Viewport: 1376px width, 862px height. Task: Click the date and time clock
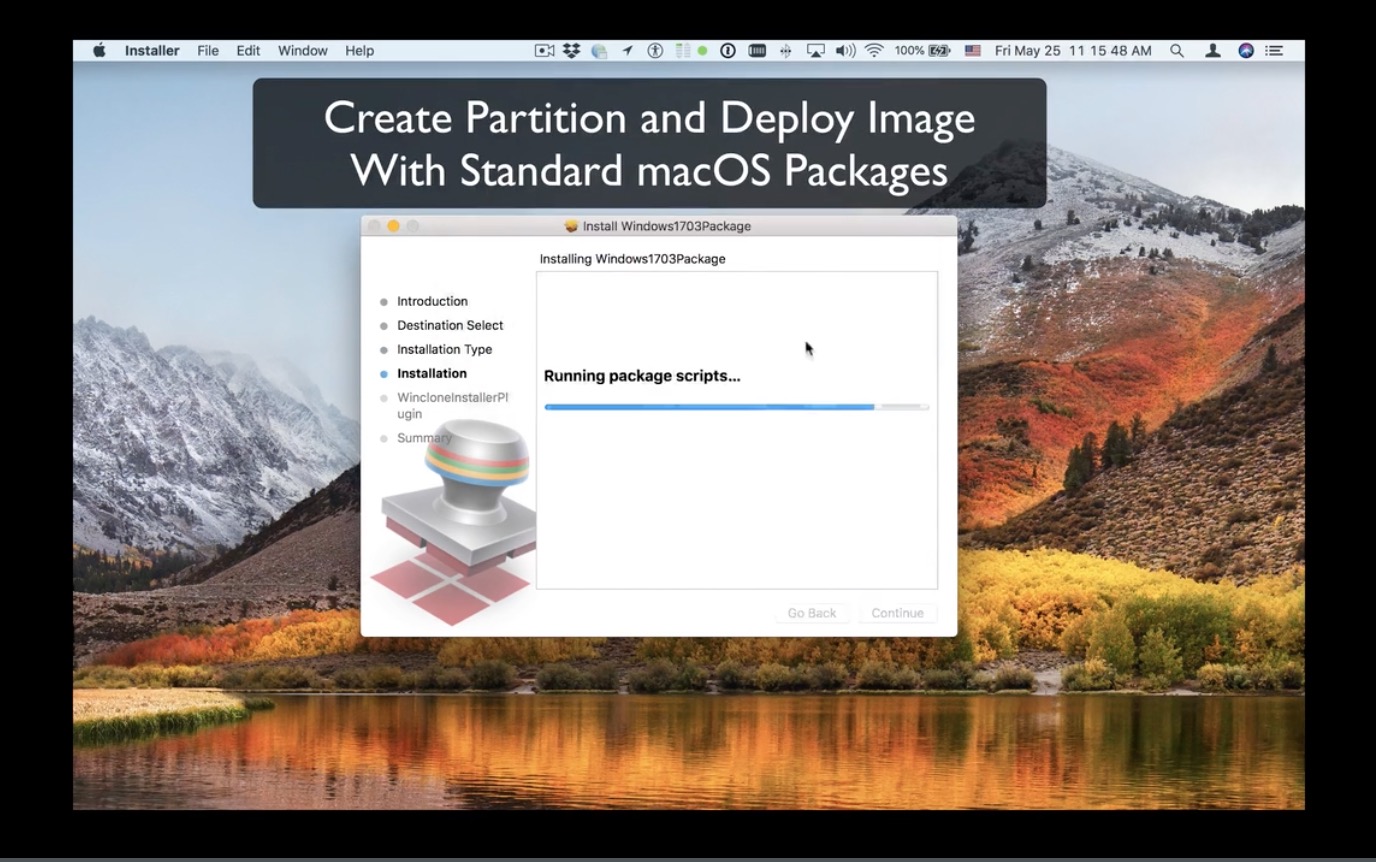pos(1073,51)
